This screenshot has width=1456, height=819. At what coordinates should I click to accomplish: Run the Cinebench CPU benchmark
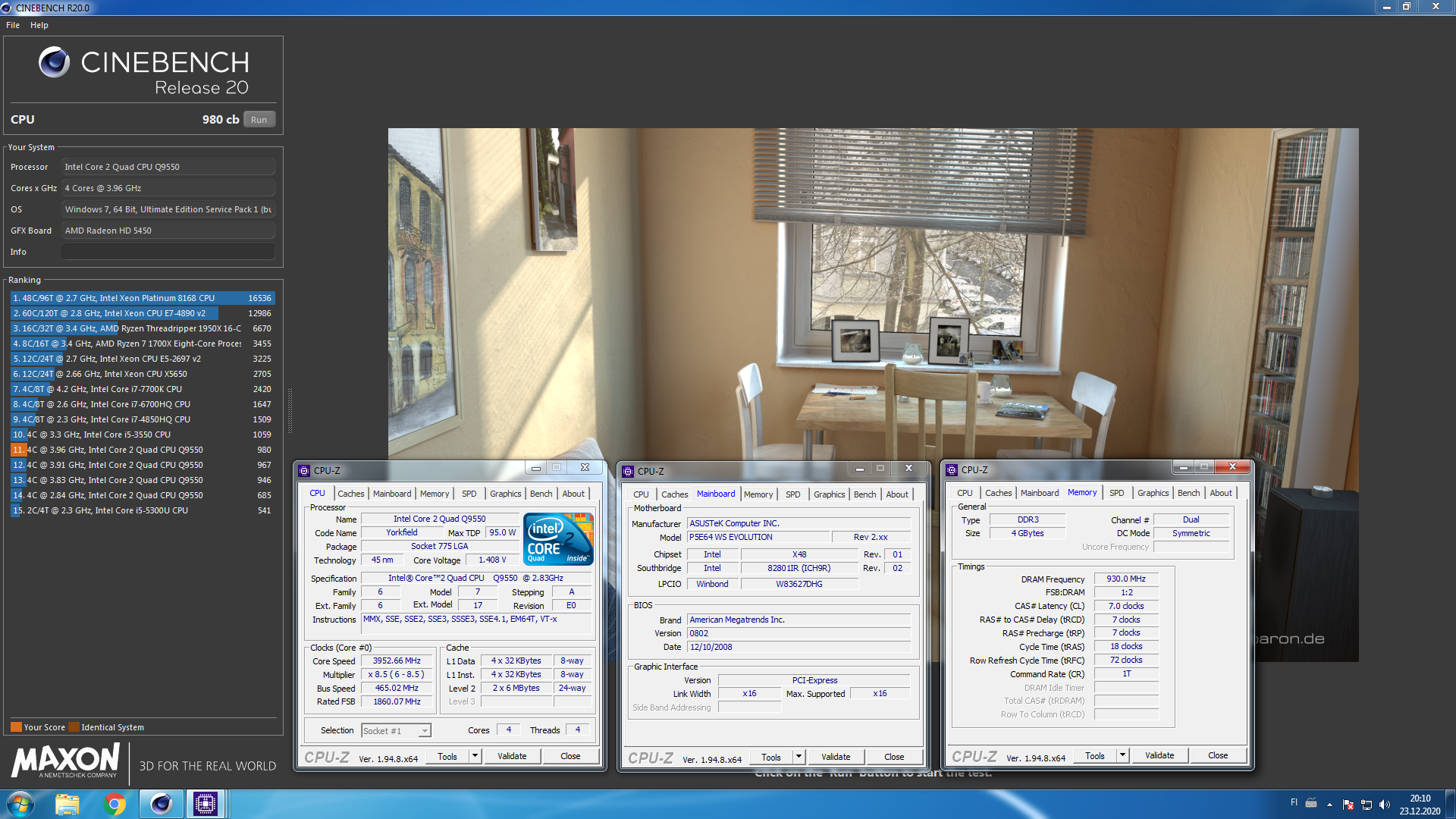(259, 120)
